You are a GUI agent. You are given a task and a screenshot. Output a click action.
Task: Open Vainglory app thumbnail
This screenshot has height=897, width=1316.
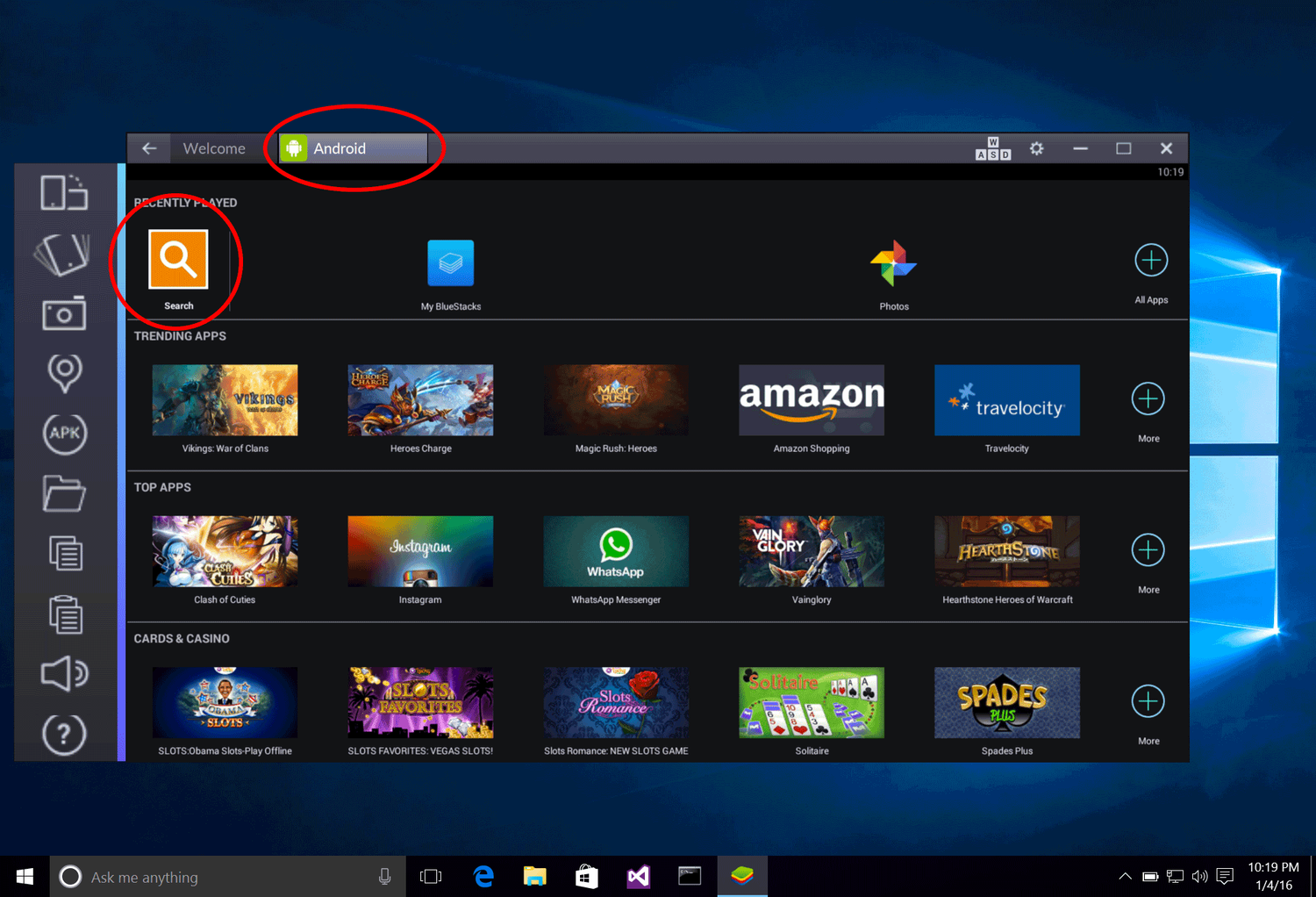(812, 551)
